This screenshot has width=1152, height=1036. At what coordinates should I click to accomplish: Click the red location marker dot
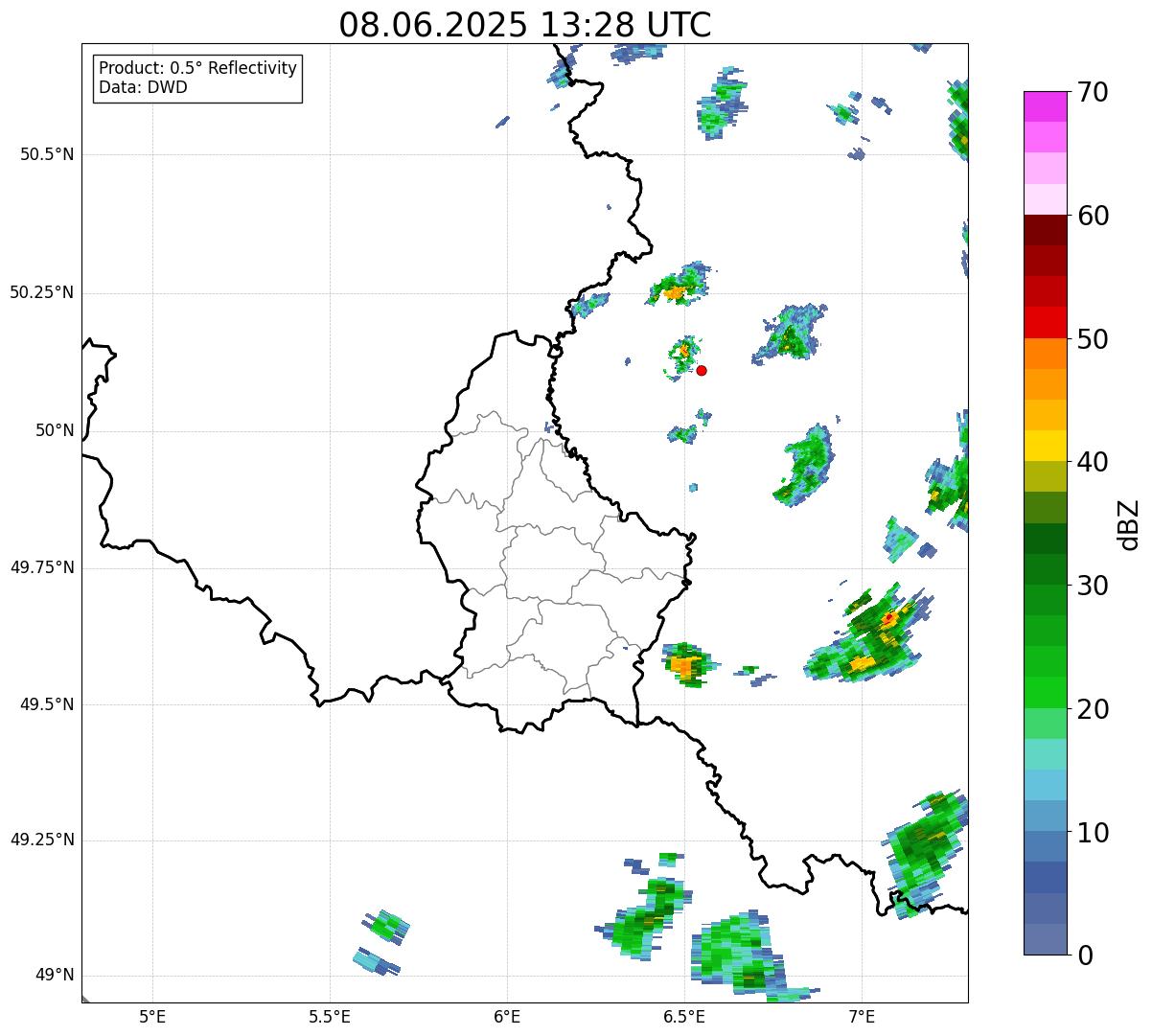pyautogui.click(x=702, y=370)
